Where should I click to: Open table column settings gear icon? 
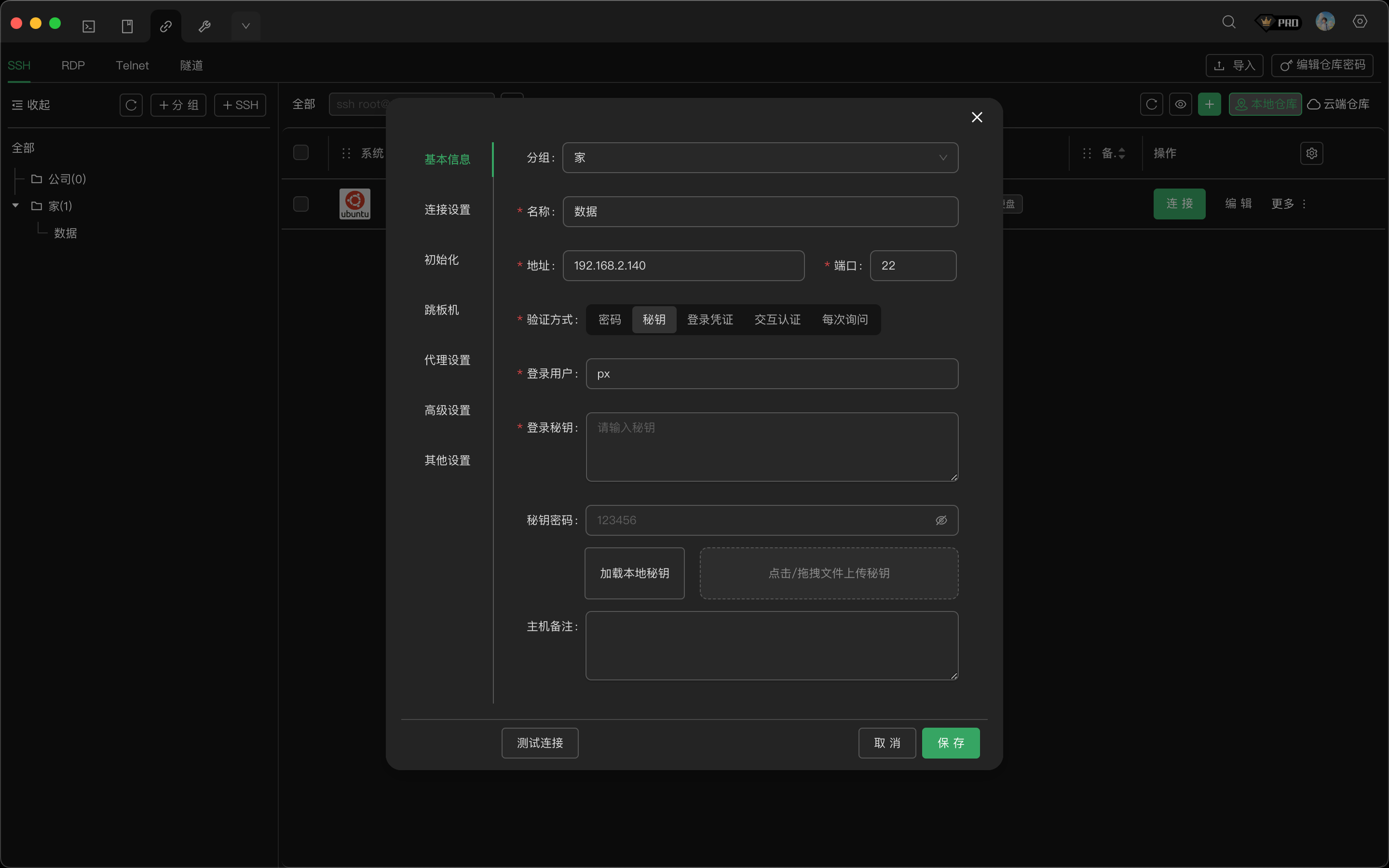pyautogui.click(x=1311, y=153)
